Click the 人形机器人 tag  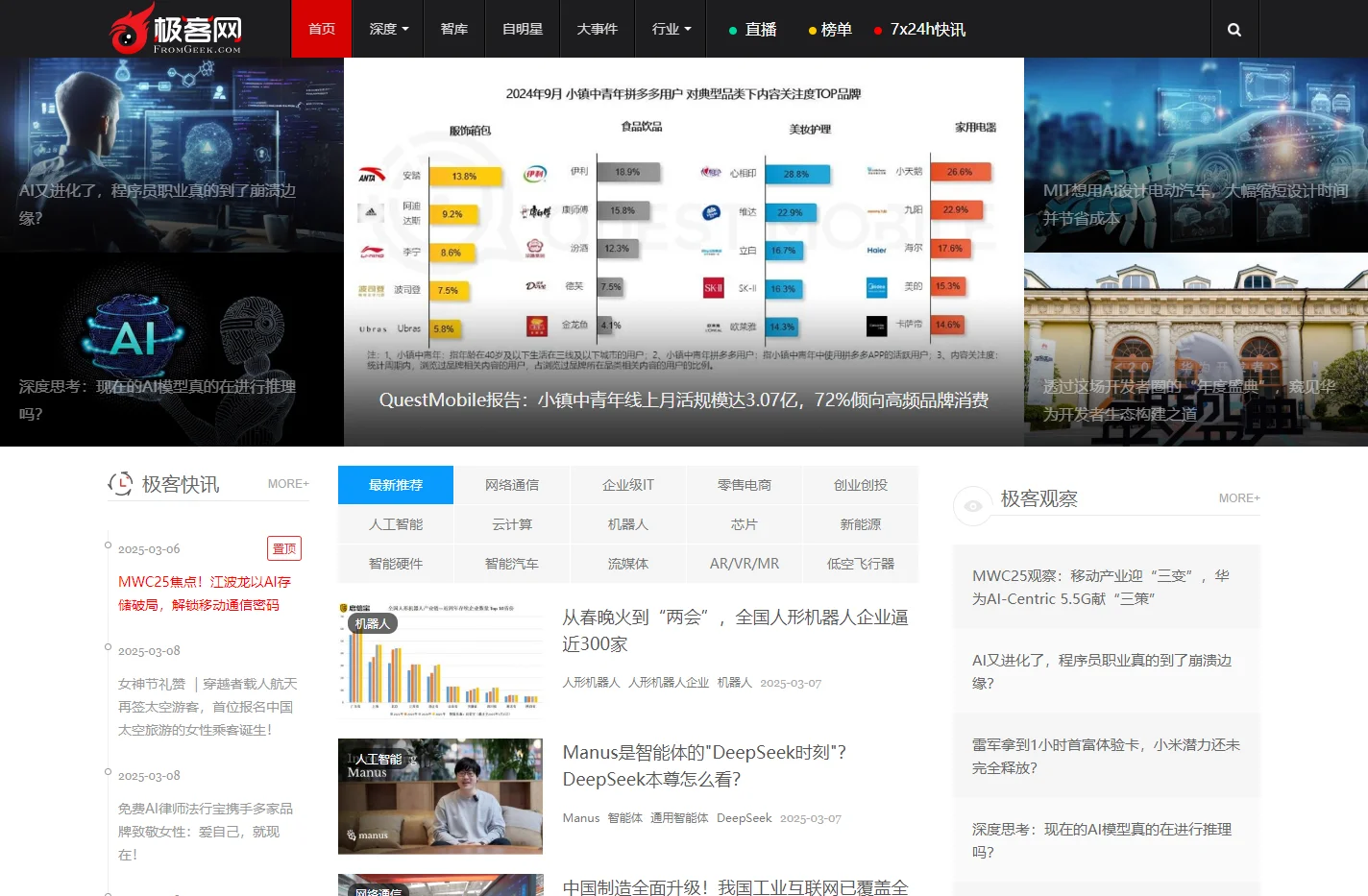click(x=591, y=683)
